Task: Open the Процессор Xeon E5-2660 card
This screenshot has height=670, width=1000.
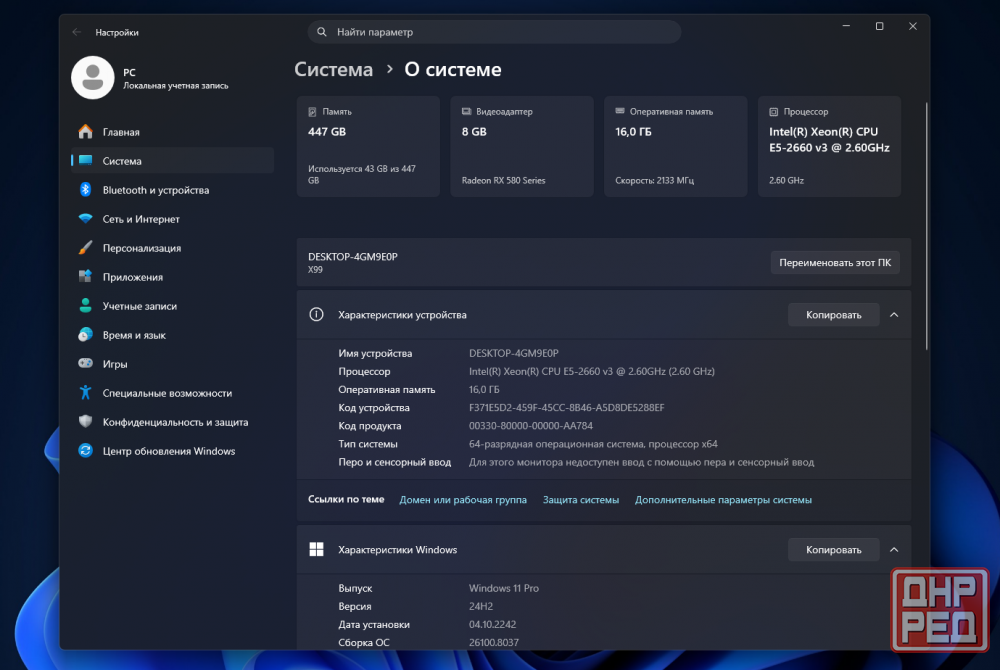Action: coord(830,147)
